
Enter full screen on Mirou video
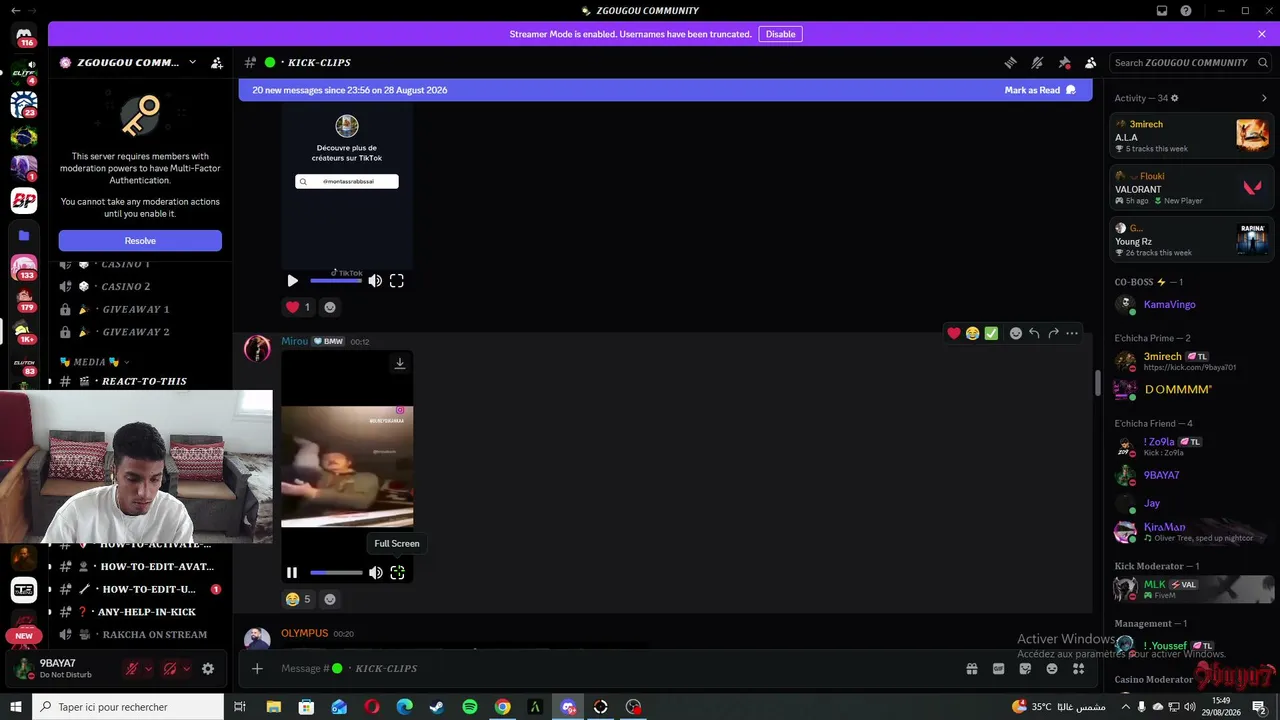(x=397, y=573)
